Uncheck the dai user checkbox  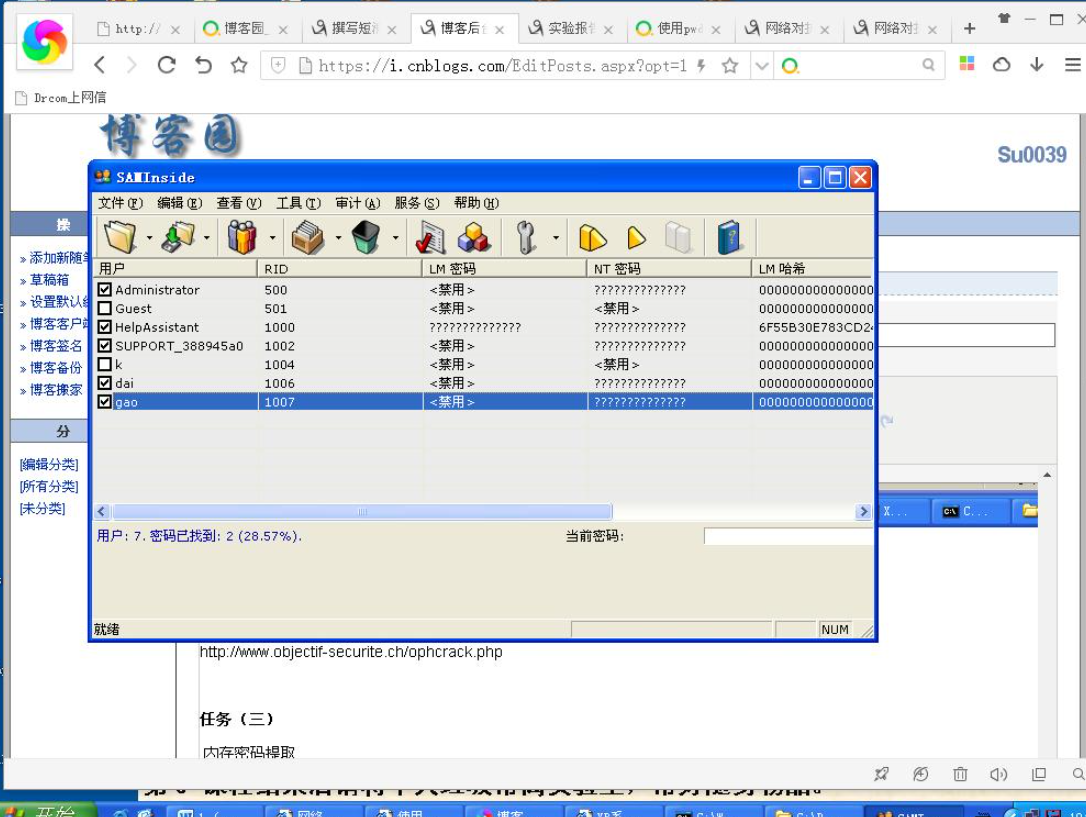pos(105,383)
